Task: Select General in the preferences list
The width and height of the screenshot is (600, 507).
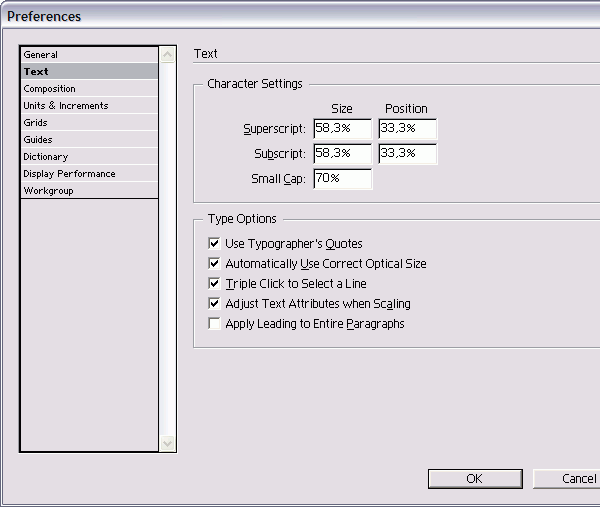Action: (x=41, y=55)
